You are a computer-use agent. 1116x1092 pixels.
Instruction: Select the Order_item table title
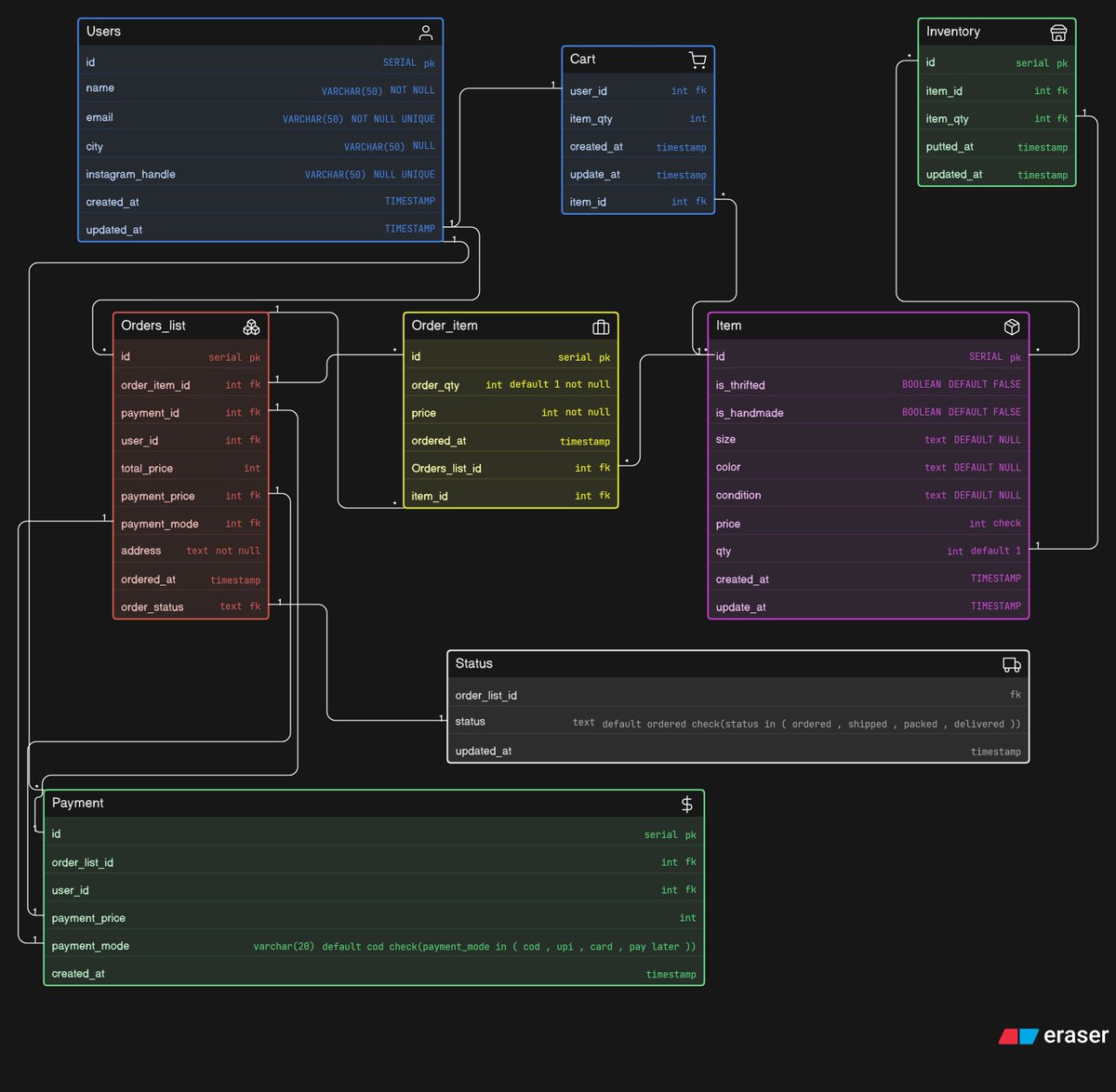click(x=445, y=326)
